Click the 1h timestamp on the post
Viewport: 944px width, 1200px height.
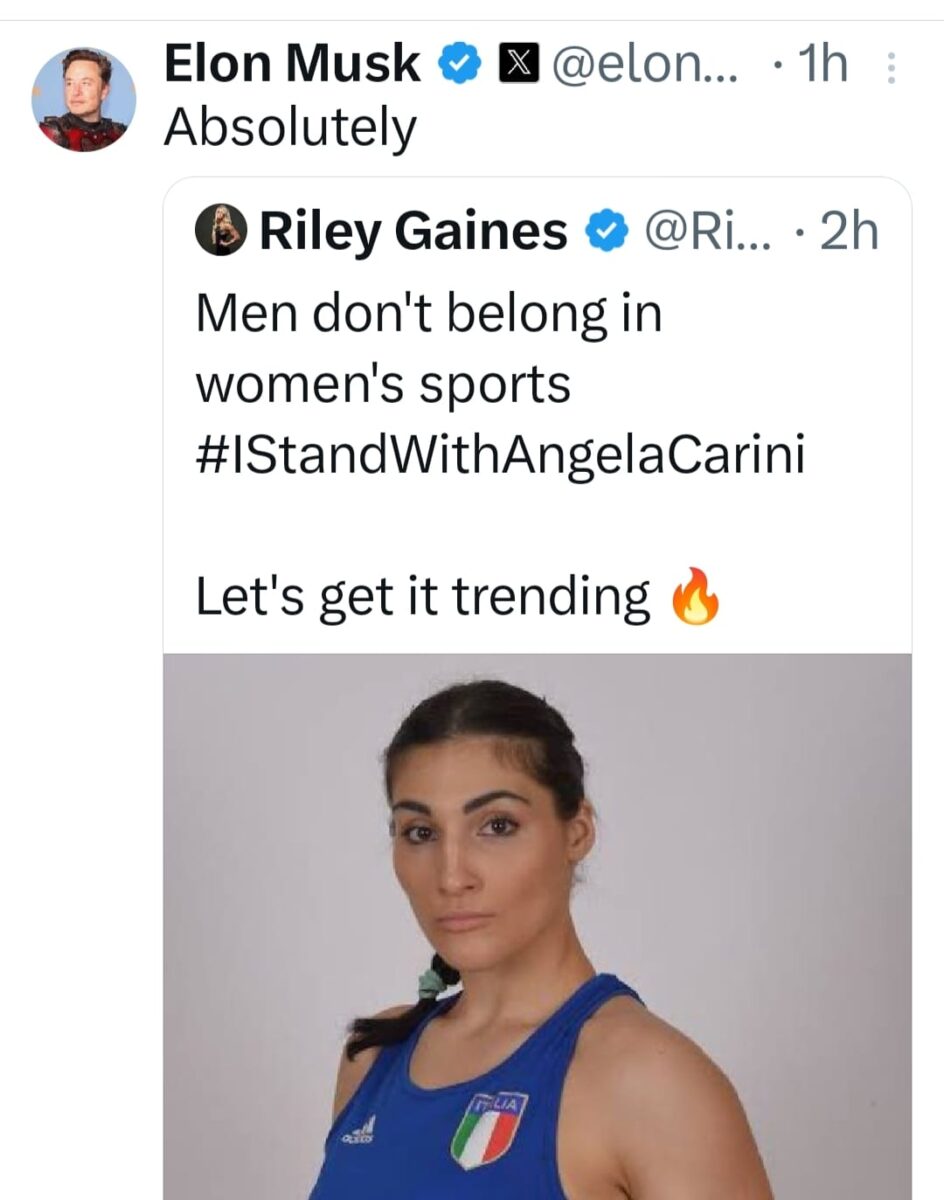coord(819,66)
